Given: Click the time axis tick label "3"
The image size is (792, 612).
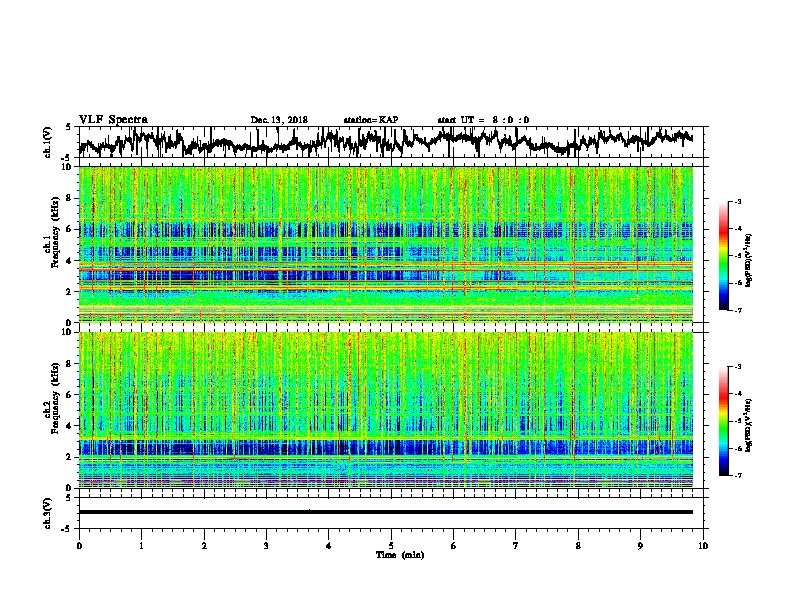Looking at the screenshot, I should [x=266, y=546].
